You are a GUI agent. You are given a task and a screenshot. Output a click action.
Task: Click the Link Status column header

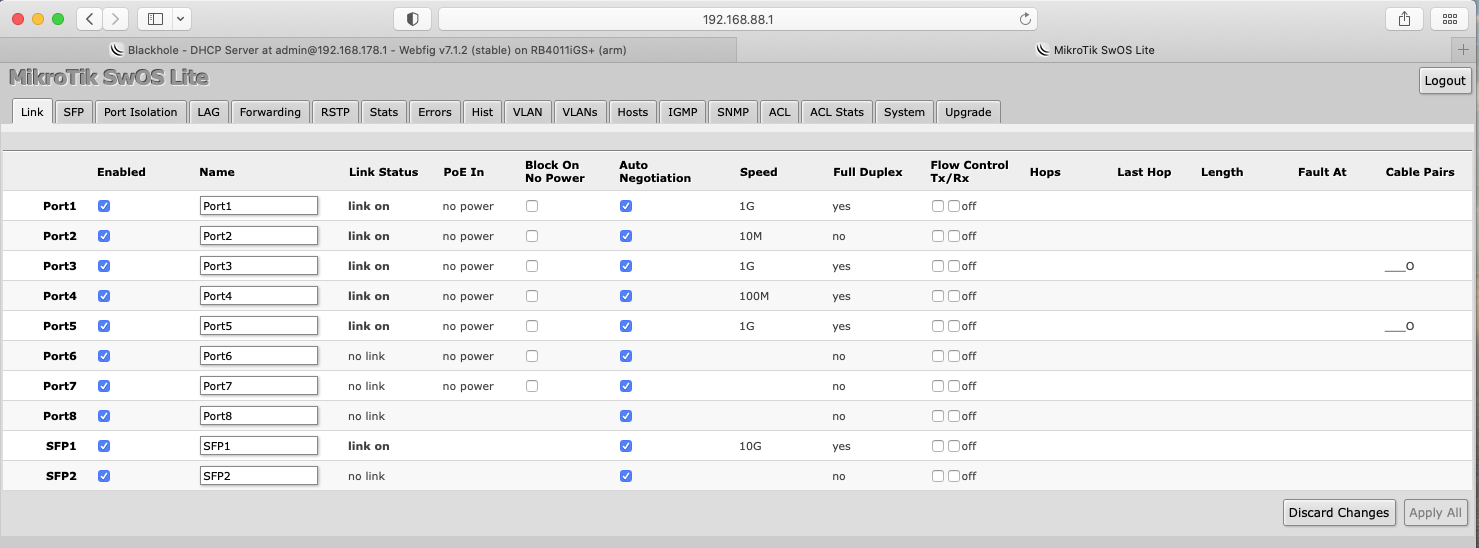click(x=384, y=172)
